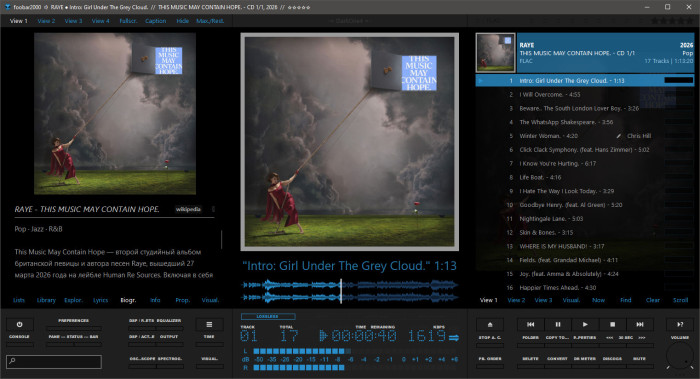Switch to View 2 in top menu
700x379 pixels.
[x=46, y=21]
